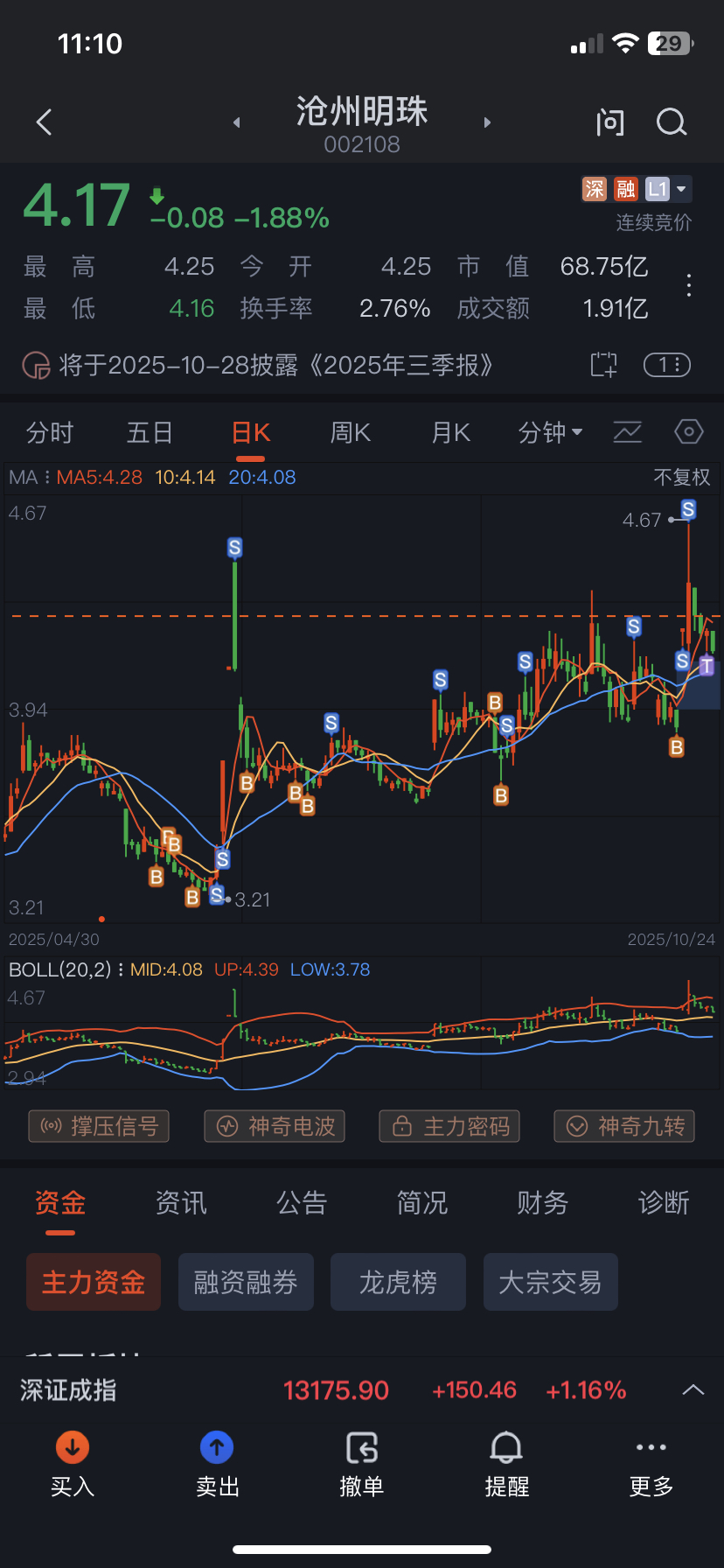Enable 神奇电波 indicator
Viewport: 724px width, 1568px height.
[275, 1126]
